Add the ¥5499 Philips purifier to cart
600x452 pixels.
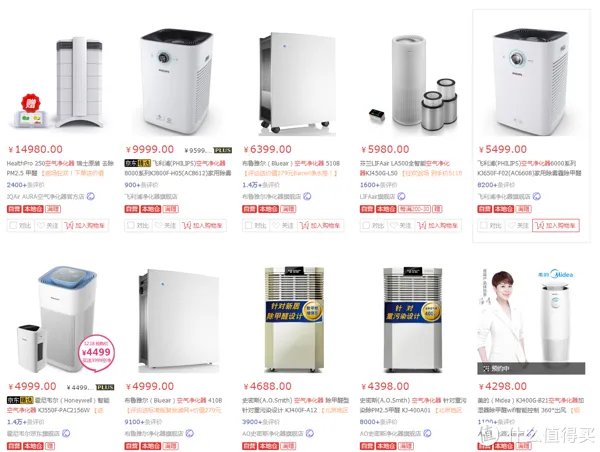tap(556, 225)
